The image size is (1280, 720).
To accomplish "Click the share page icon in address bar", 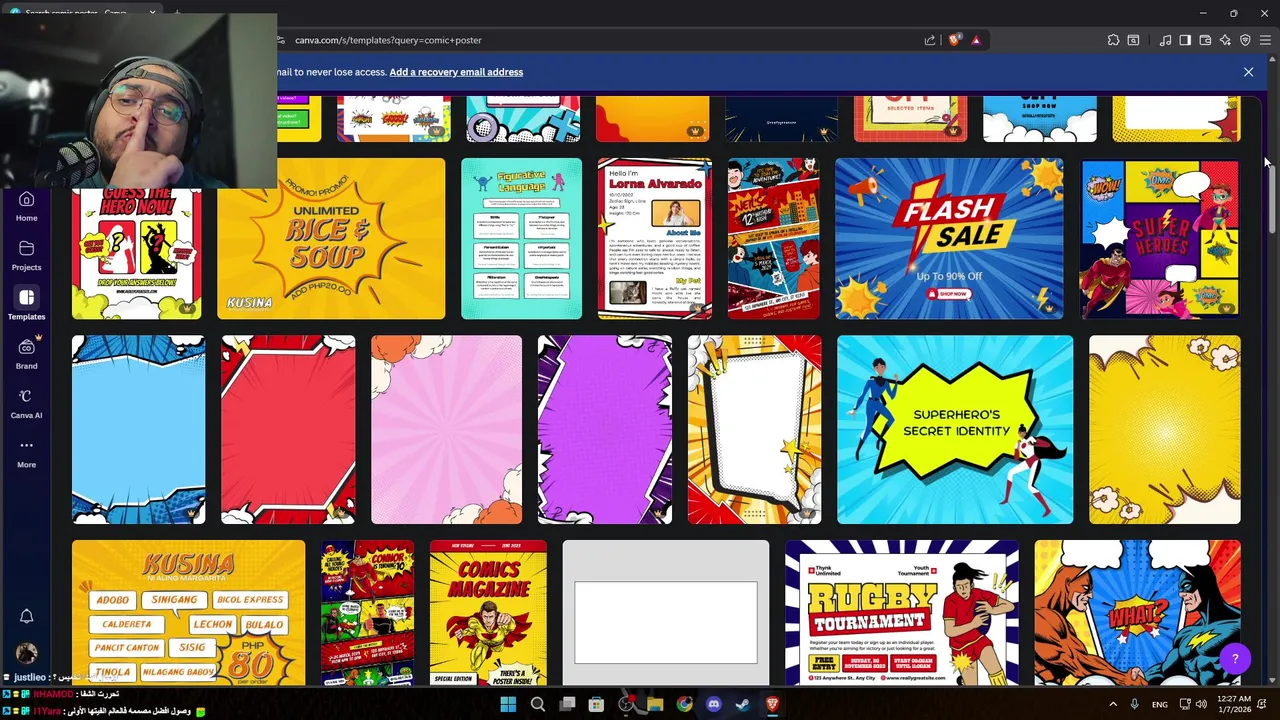I will (x=930, y=40).
